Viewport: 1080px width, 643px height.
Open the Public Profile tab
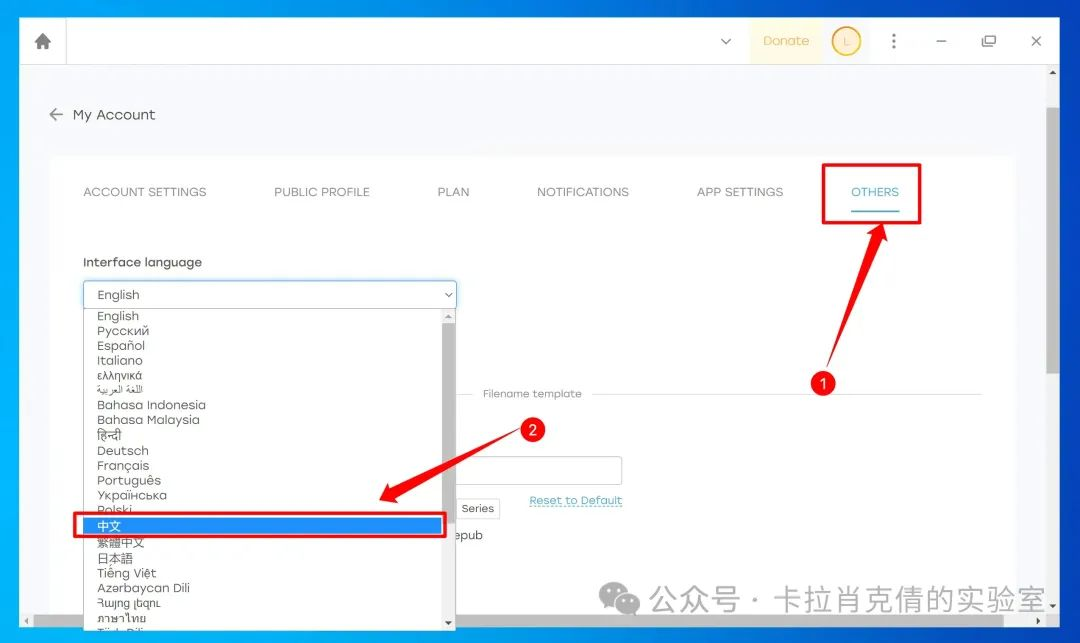pyautogui.click(x=321, y=192)
